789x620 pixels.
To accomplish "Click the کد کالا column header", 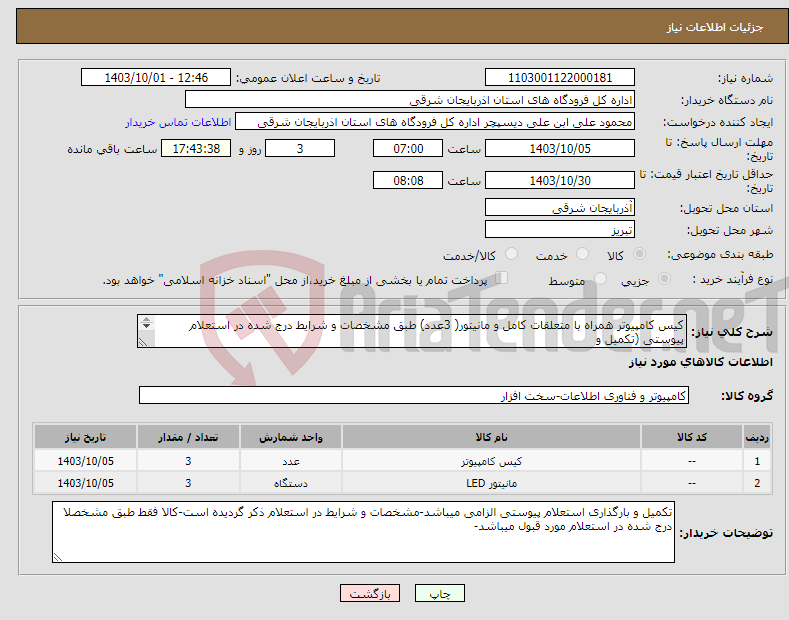I will pos(692,437).
